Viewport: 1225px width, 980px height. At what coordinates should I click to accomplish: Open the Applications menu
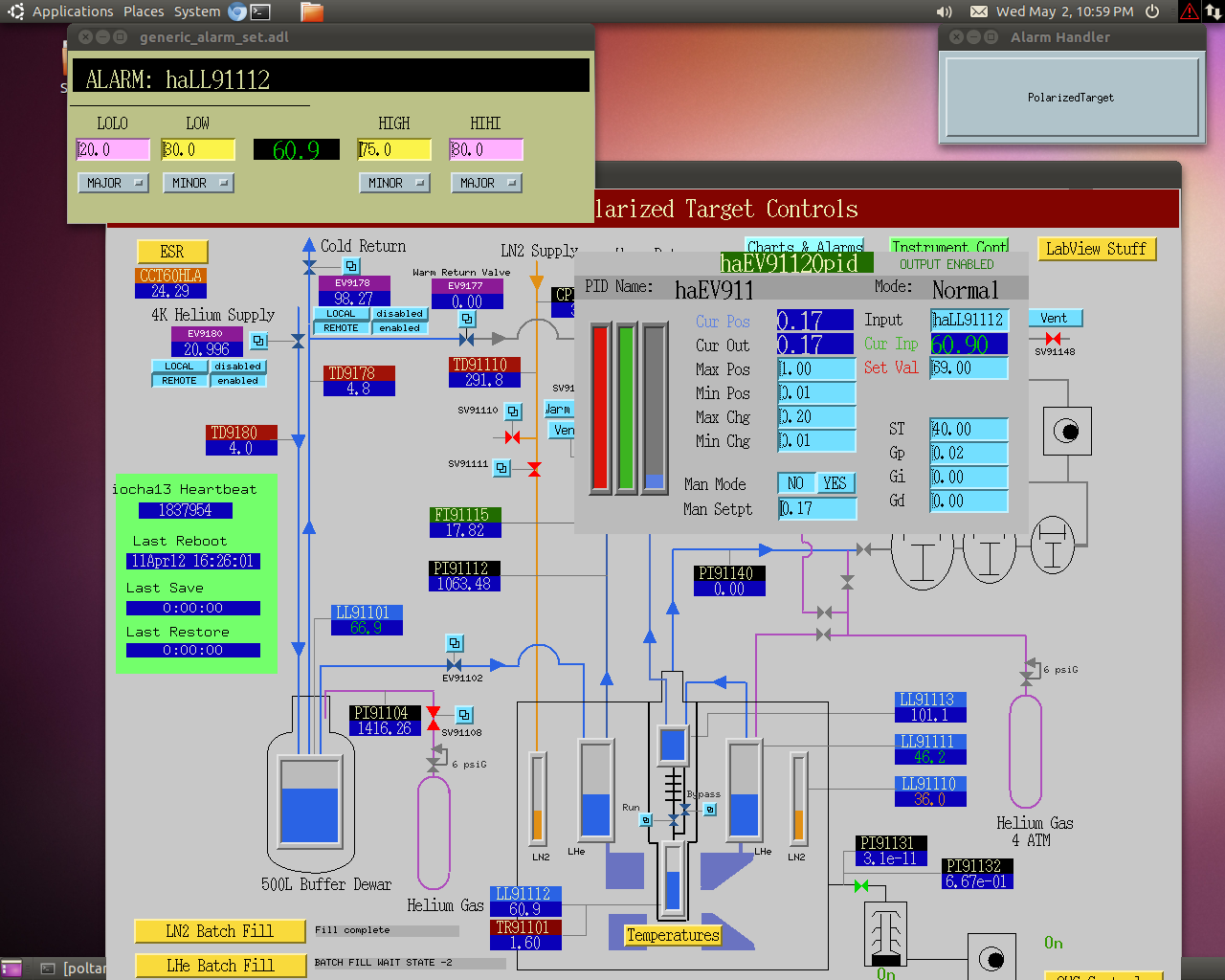pos(73,11)
